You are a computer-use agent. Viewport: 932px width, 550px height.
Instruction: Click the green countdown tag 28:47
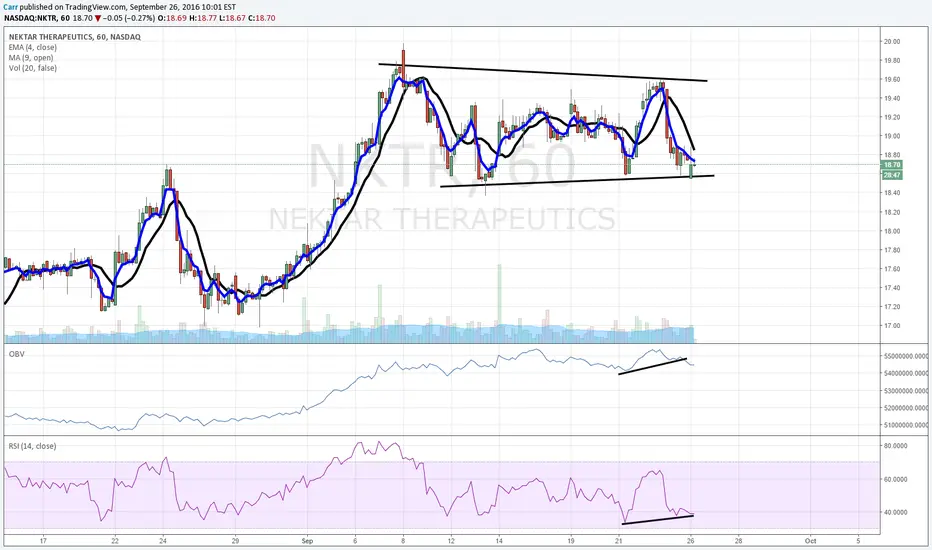click(x=892, y=175)
